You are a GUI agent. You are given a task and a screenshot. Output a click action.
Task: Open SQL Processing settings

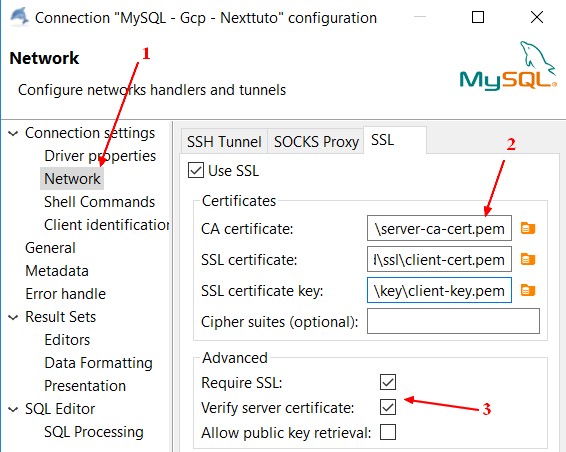tap(94, 432)
